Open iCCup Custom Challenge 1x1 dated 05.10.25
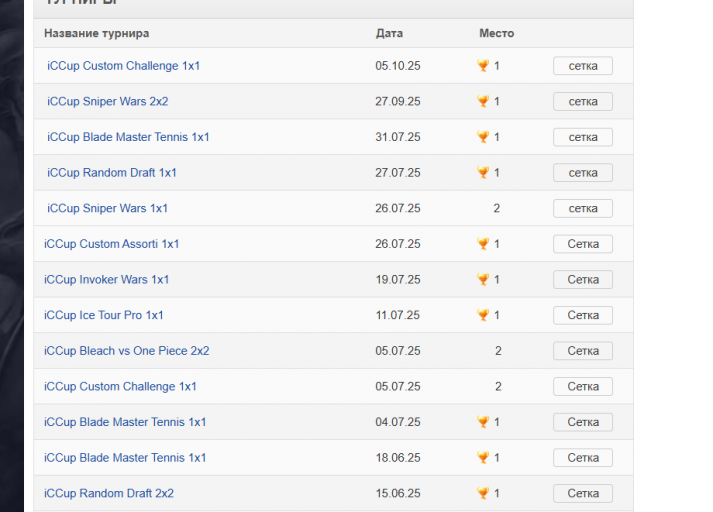713x512 pixels. click(123, 66)
